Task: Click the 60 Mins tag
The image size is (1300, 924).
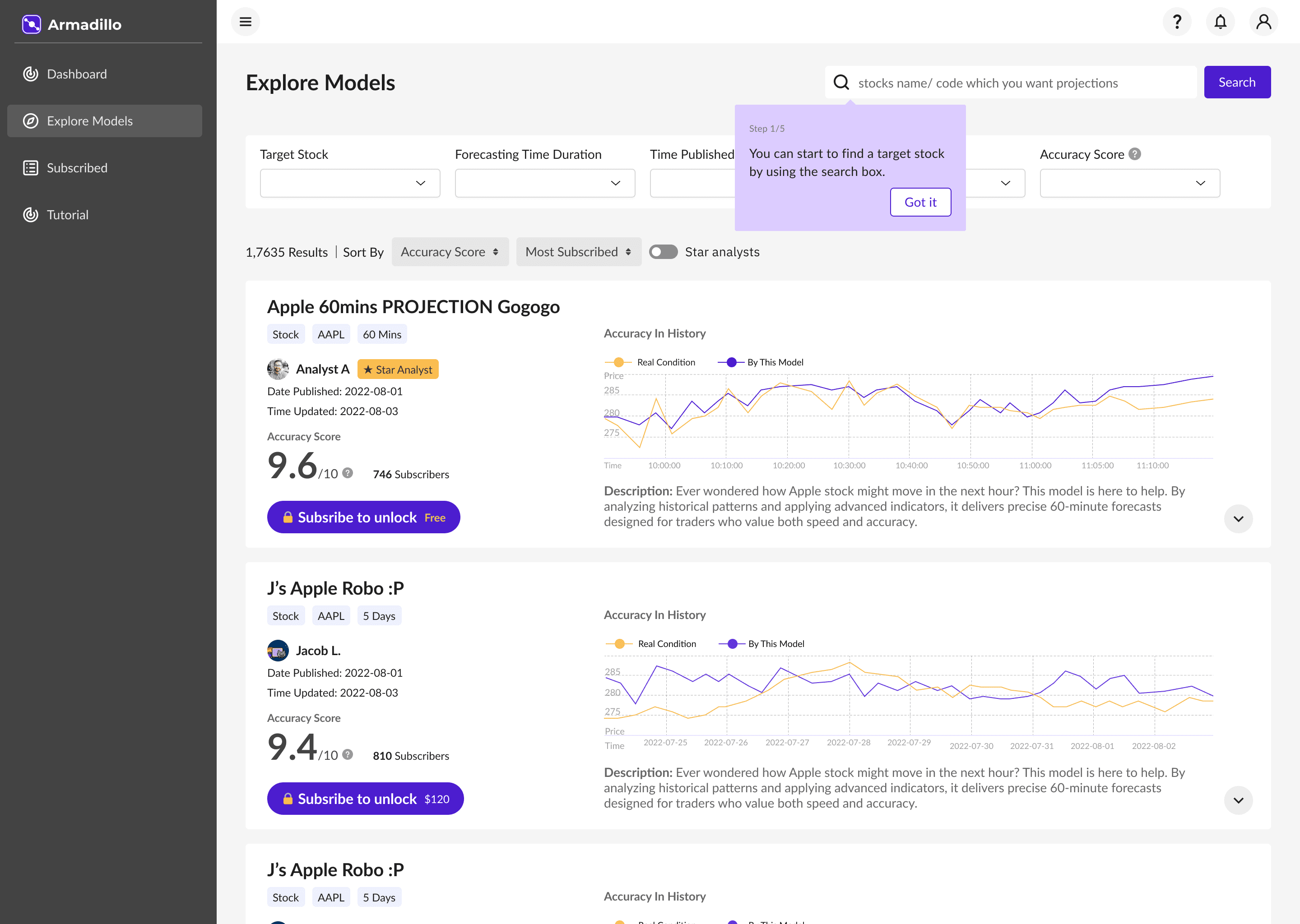Action: tap(382, 335)
